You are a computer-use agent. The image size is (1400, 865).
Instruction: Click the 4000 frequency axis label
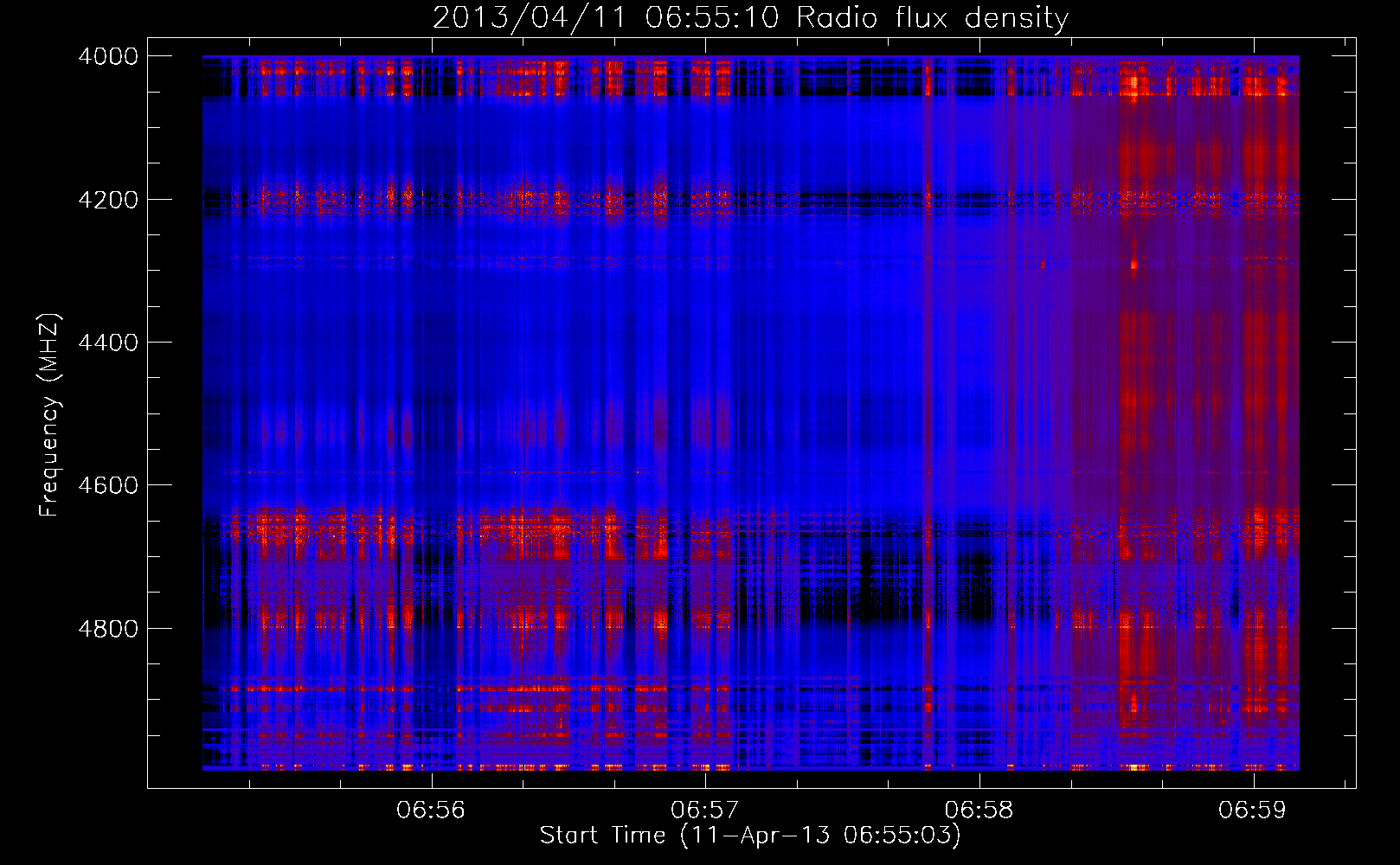(108, 56)
